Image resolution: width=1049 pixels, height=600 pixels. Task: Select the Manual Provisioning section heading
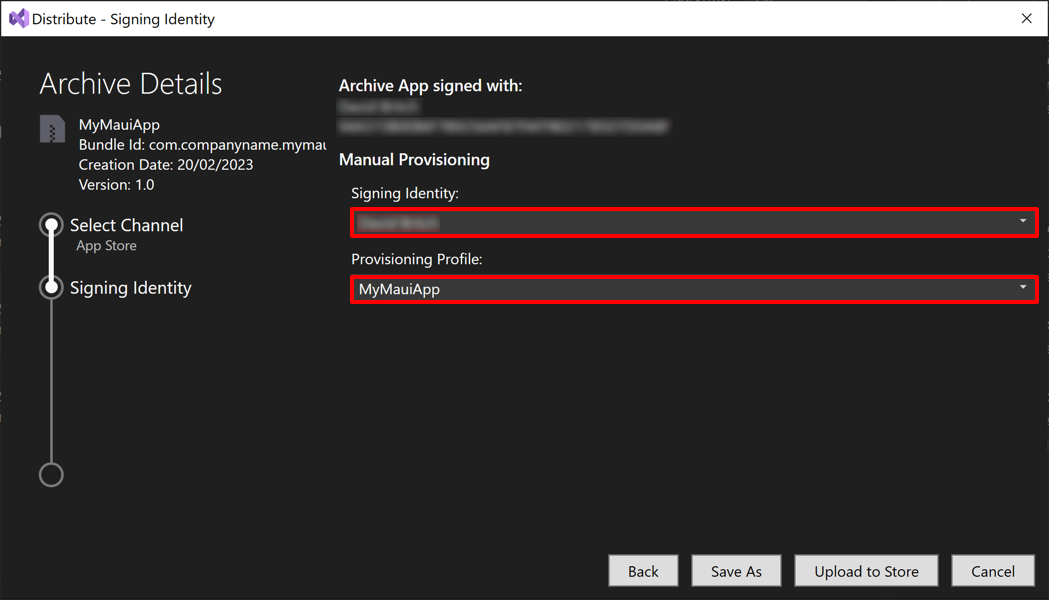414,159
